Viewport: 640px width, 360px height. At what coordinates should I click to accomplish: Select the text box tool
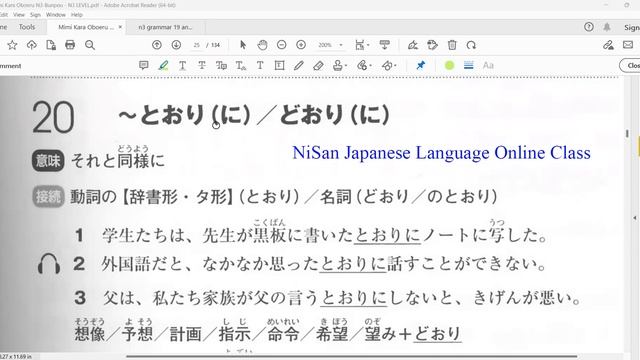click(x=280, y=65)
